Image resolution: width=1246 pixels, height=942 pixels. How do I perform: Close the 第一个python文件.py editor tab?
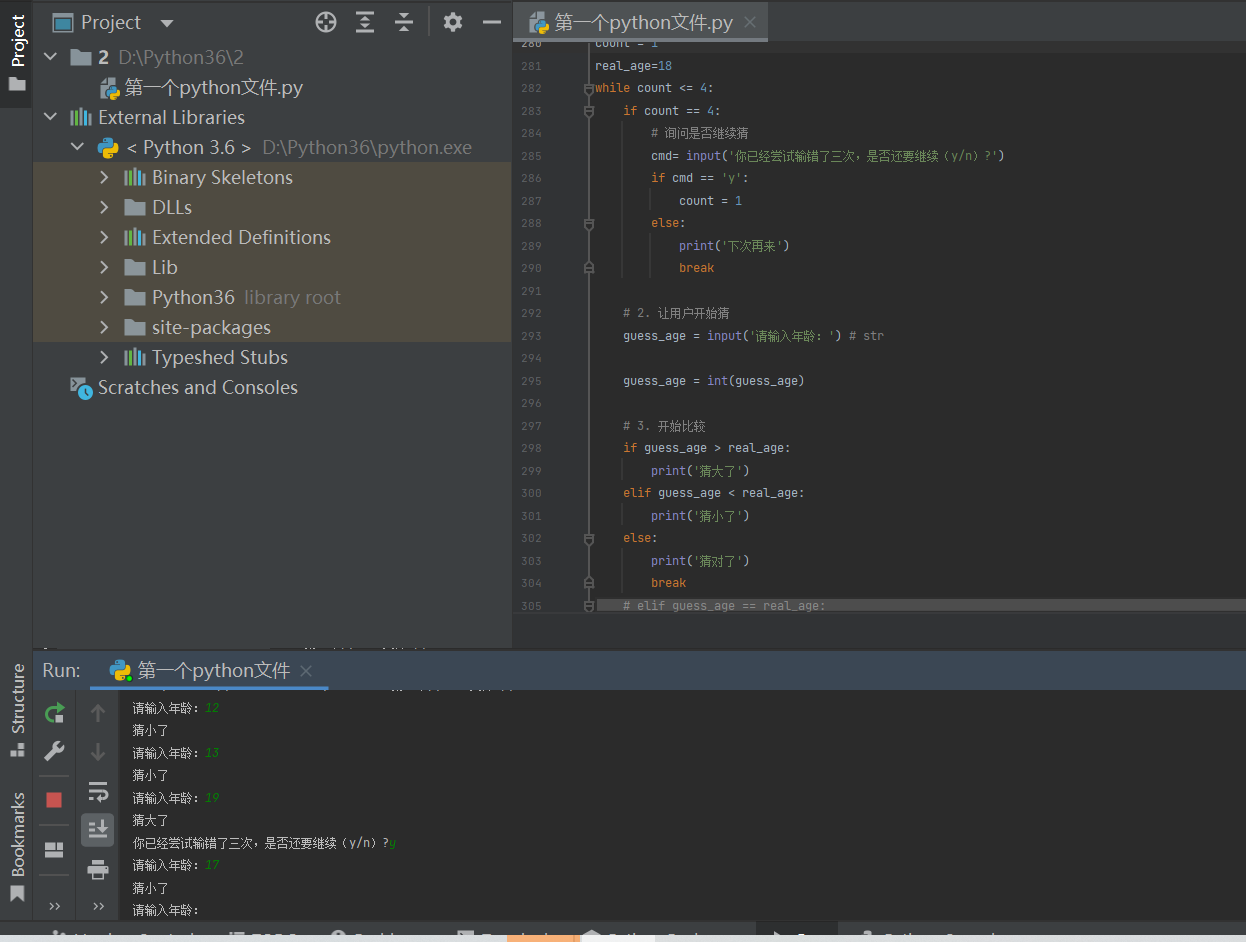[750, 23]
